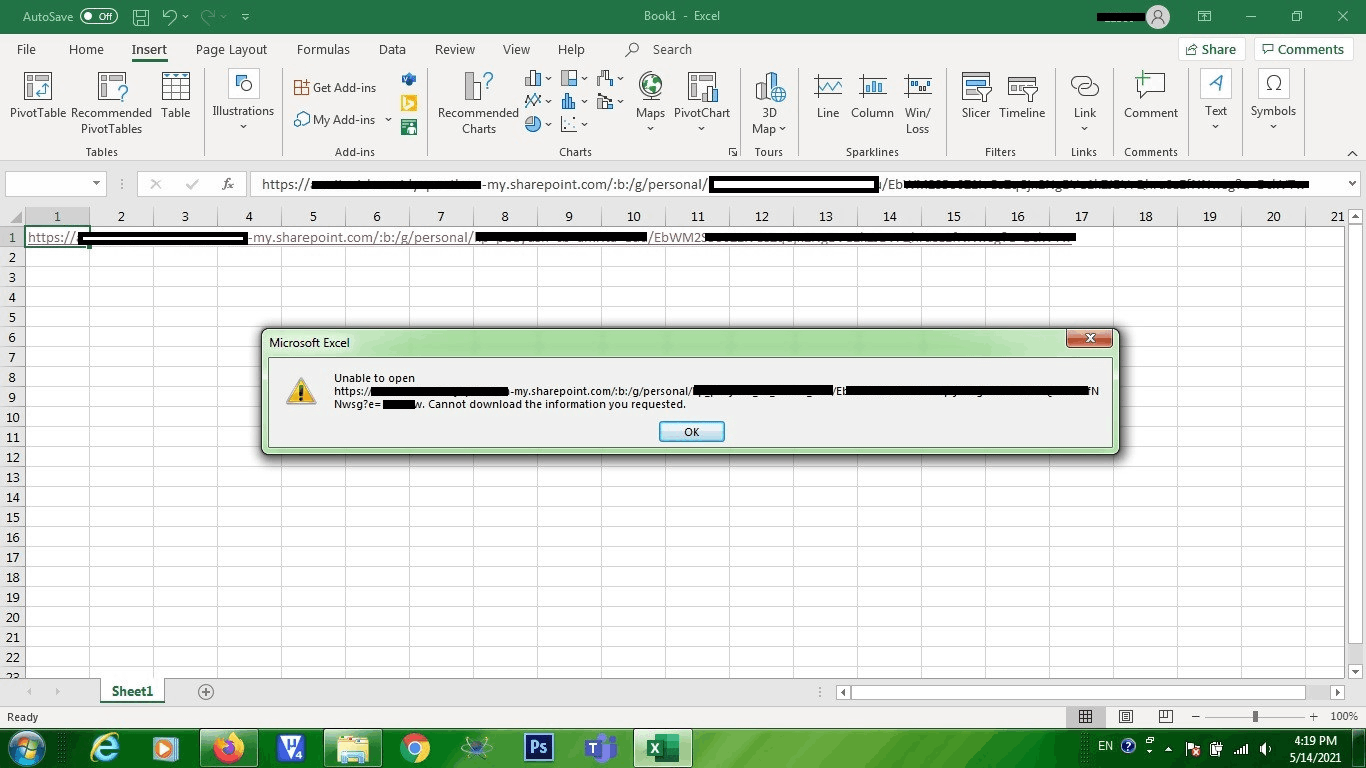The width and height of the screenshot is (1366, 768).
Task: Toggle the AutoSave switch
Action: [x=98, y=16]
